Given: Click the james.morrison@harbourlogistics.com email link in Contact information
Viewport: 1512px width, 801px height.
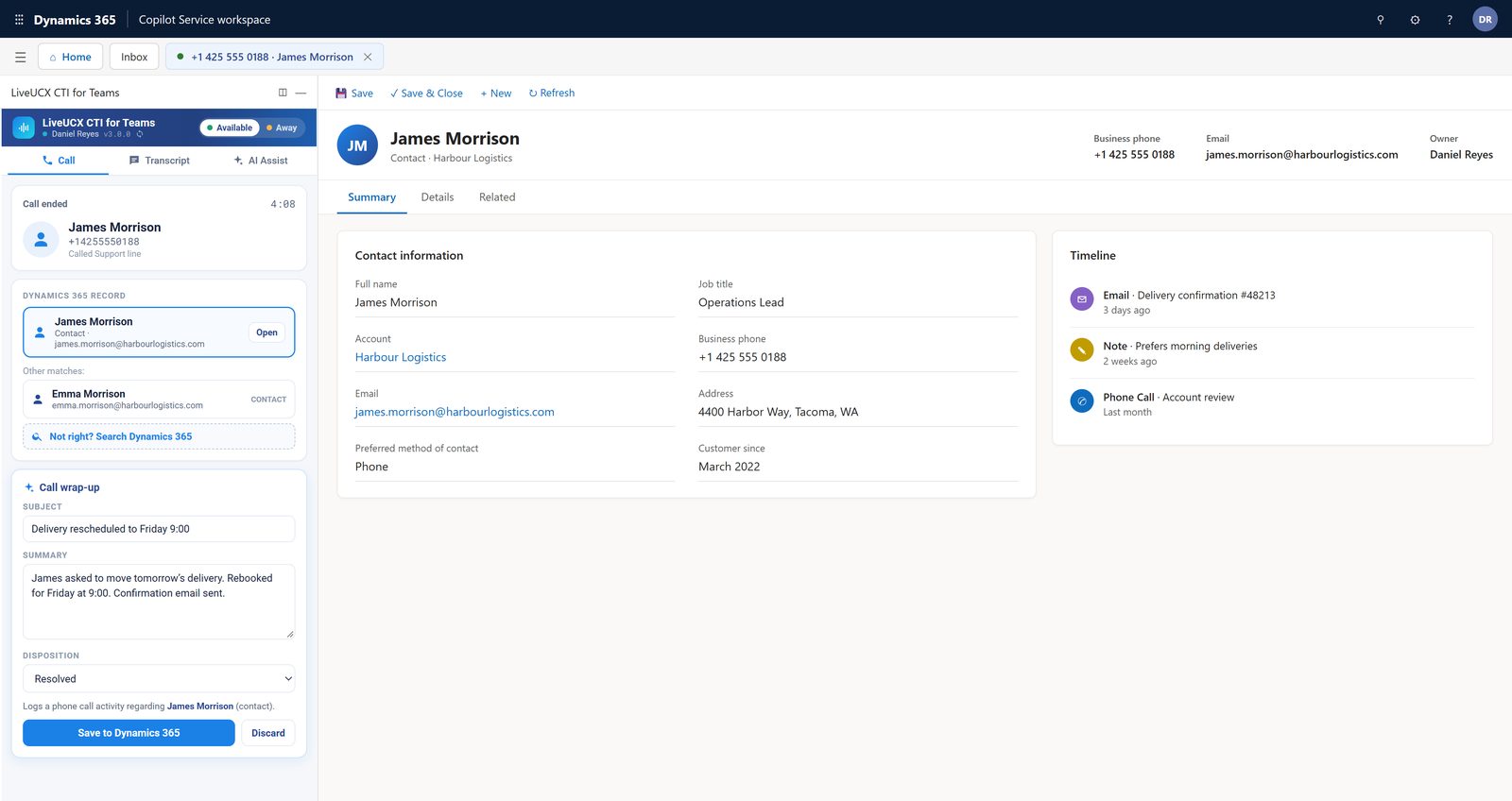Looking at the screenshot, I should [455, 412].
